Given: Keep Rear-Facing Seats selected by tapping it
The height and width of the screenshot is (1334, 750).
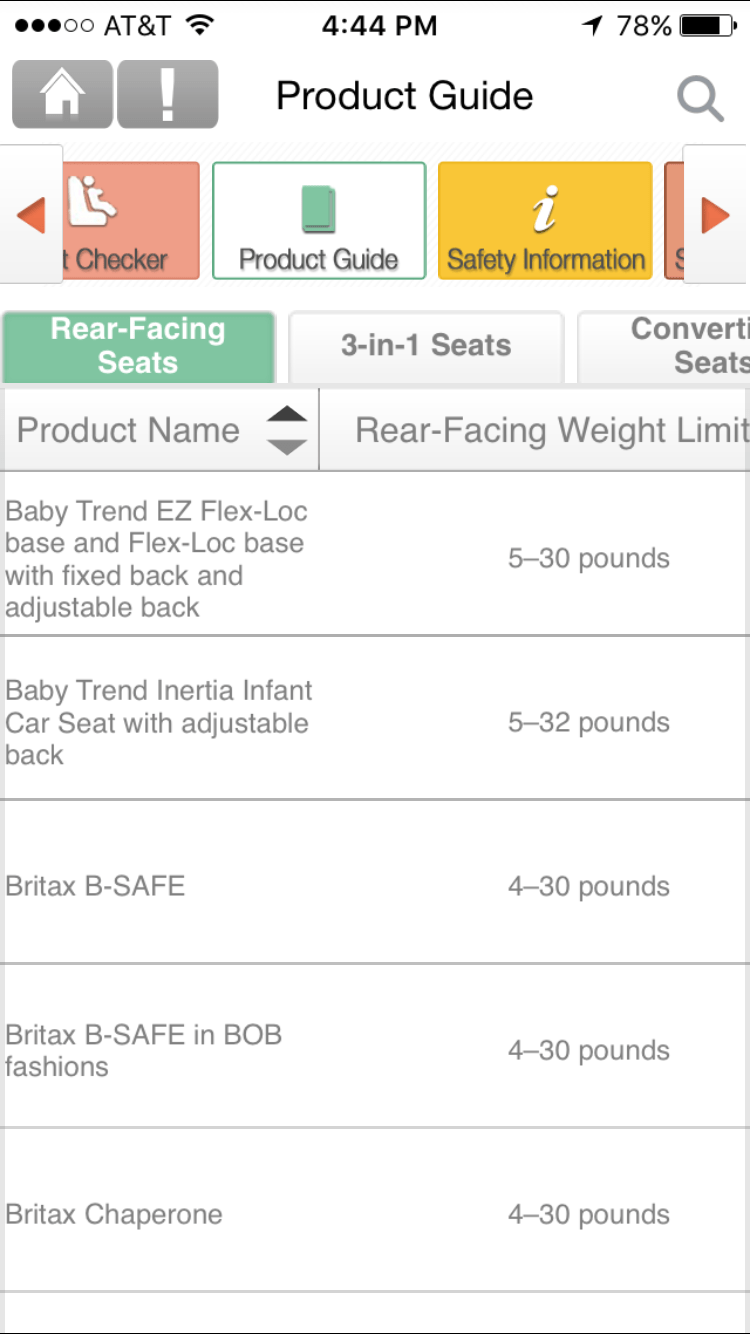Looking at the screenshot, I should [x=138, y=344].
